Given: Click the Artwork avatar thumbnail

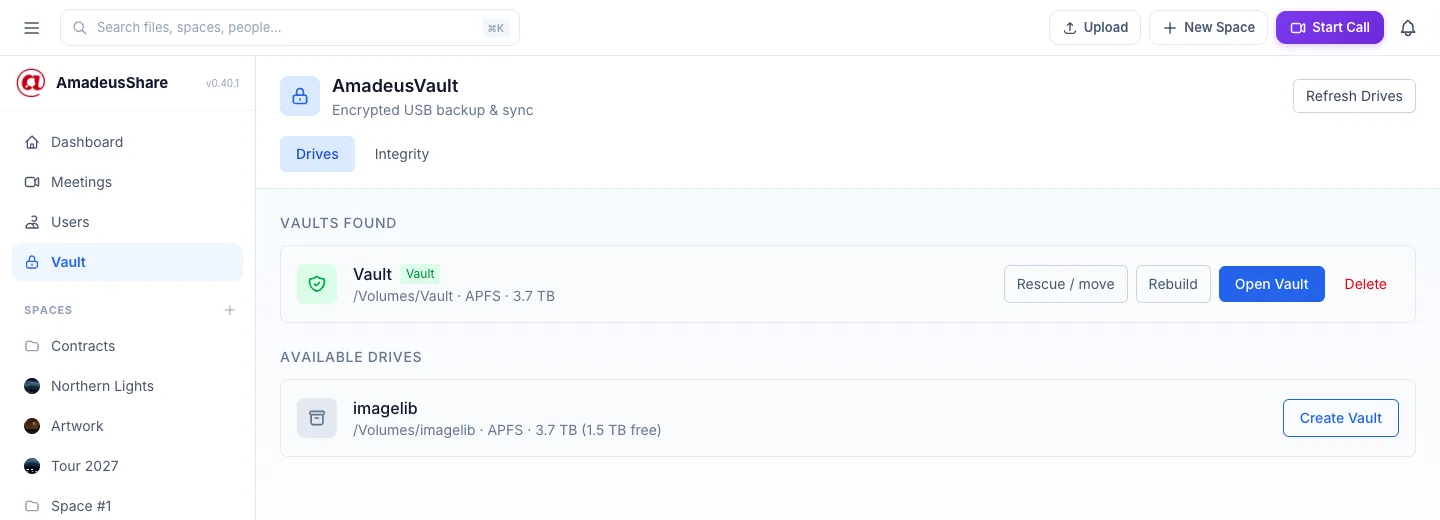Looking at the screenshot, I should (x=32, y=426).
